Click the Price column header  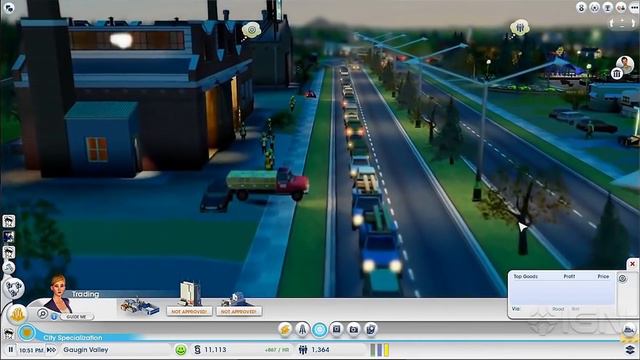[603, 277]
